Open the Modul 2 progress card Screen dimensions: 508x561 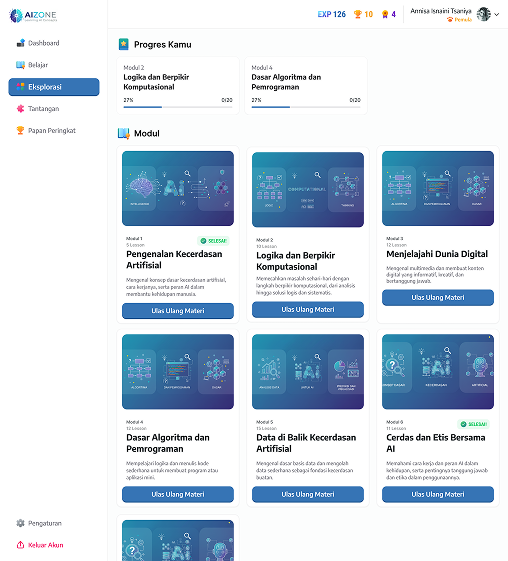pyautogui.click(x=178, y=86)
